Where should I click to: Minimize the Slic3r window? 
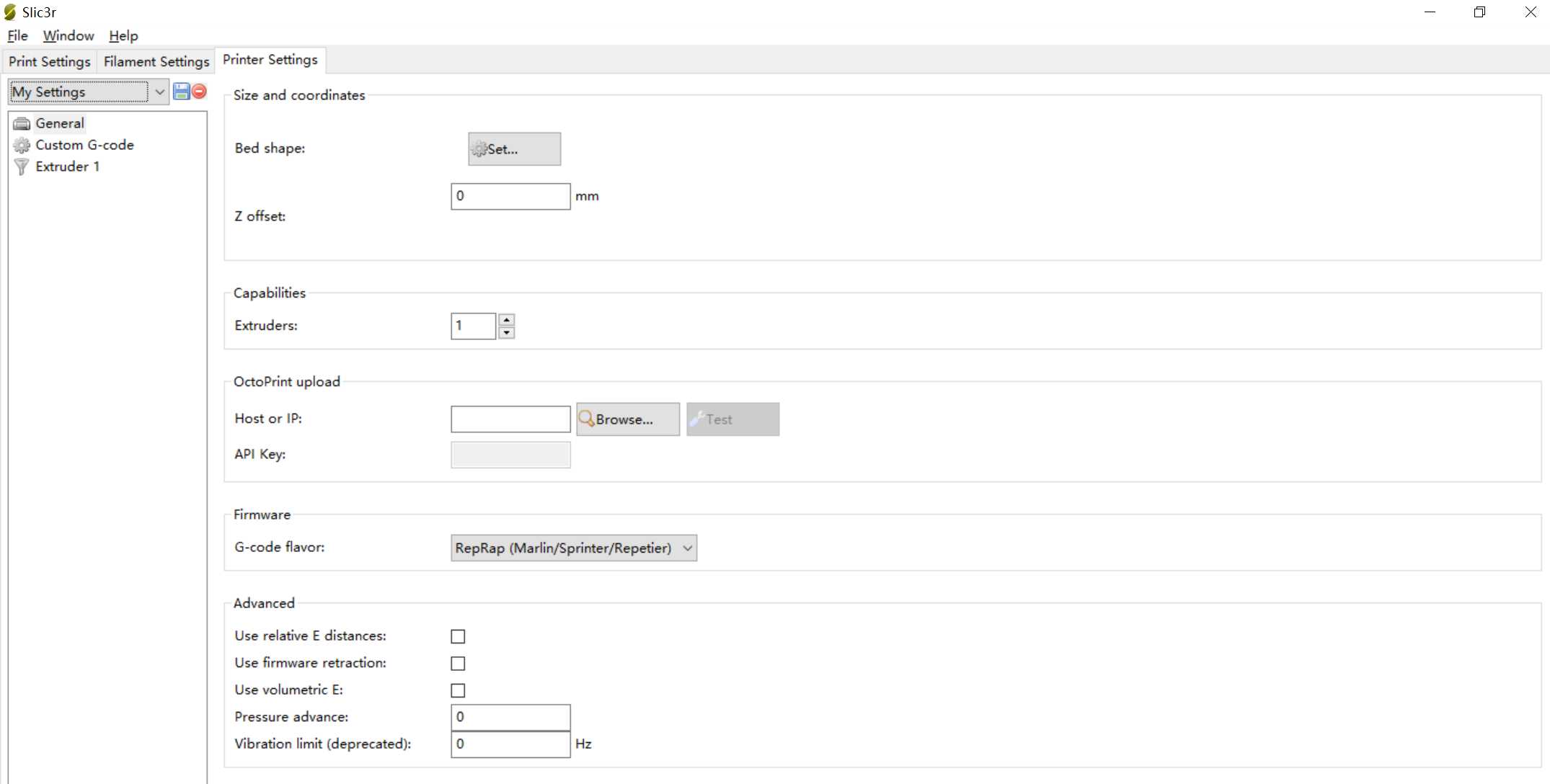(x=1430, y=12)
